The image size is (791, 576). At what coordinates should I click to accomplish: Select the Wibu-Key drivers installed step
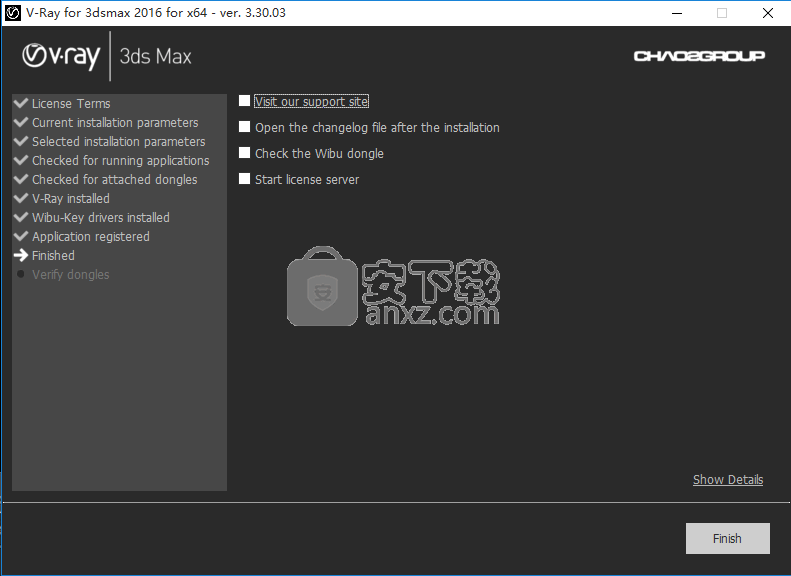pyautogui.click(x=101, y=218)
